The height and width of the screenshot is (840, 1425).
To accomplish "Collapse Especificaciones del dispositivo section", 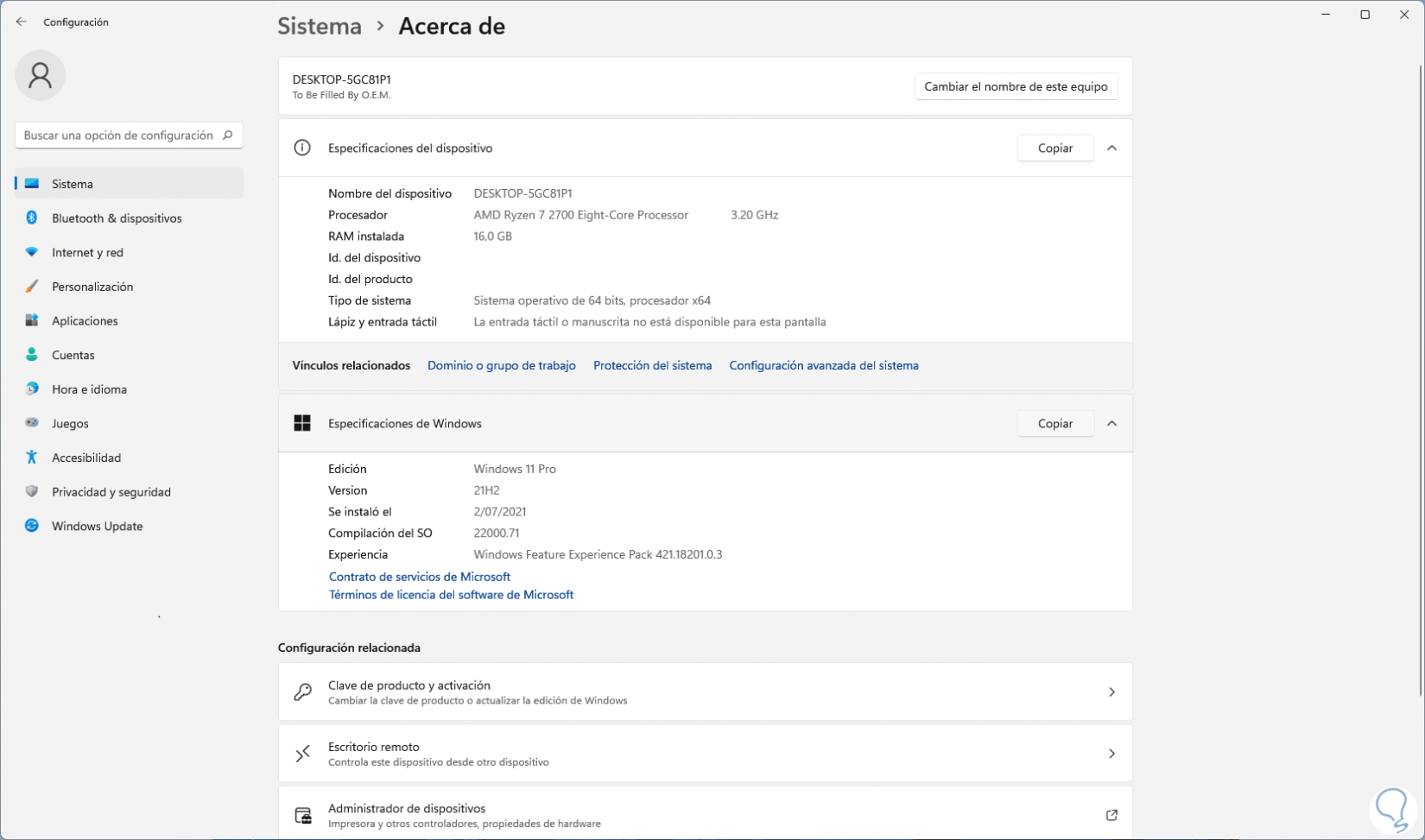I will tap(1111, 148).
